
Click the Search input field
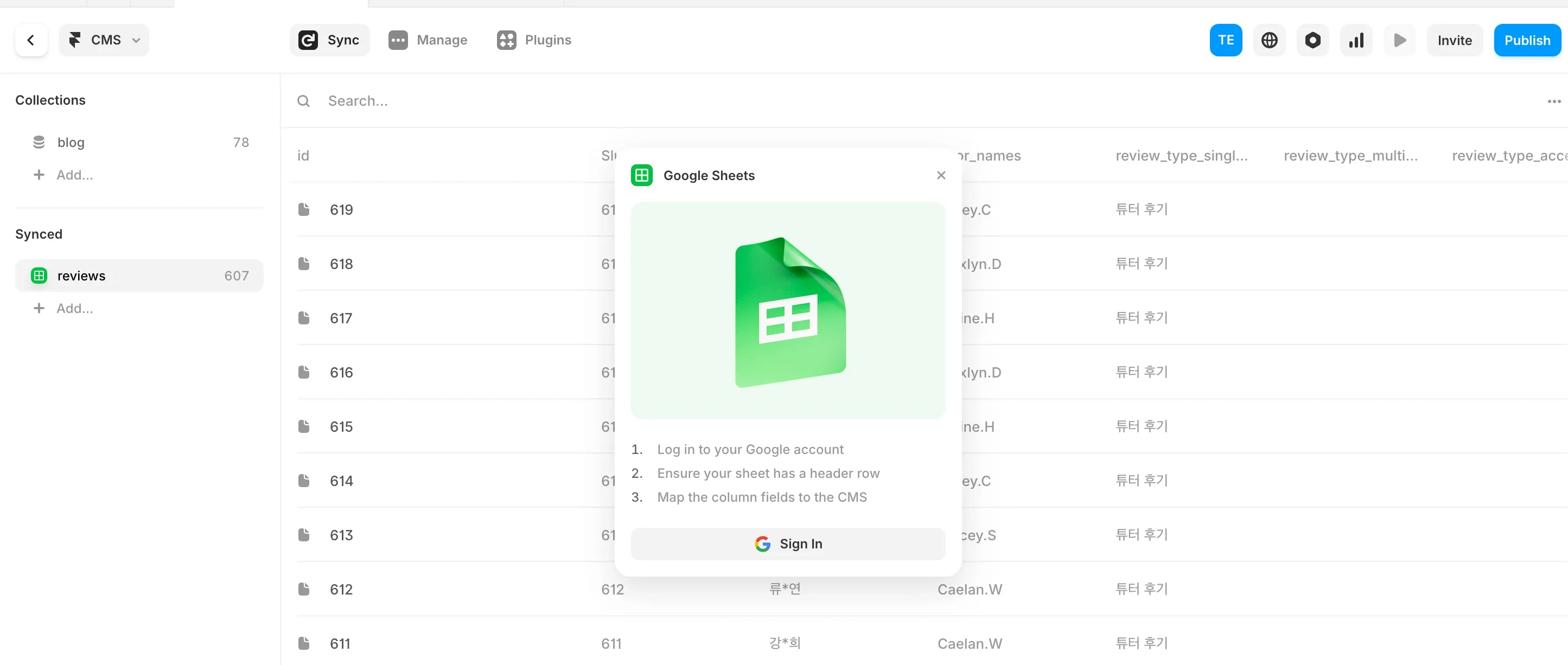pyautogui.click(x=426, y=100)
